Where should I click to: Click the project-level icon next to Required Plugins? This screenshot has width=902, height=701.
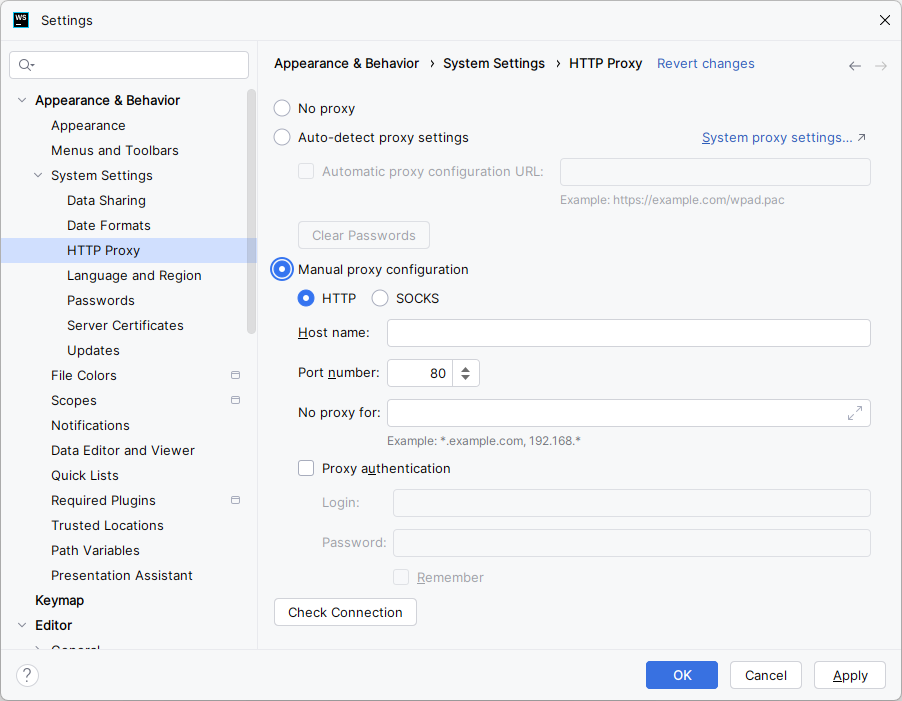235,500
